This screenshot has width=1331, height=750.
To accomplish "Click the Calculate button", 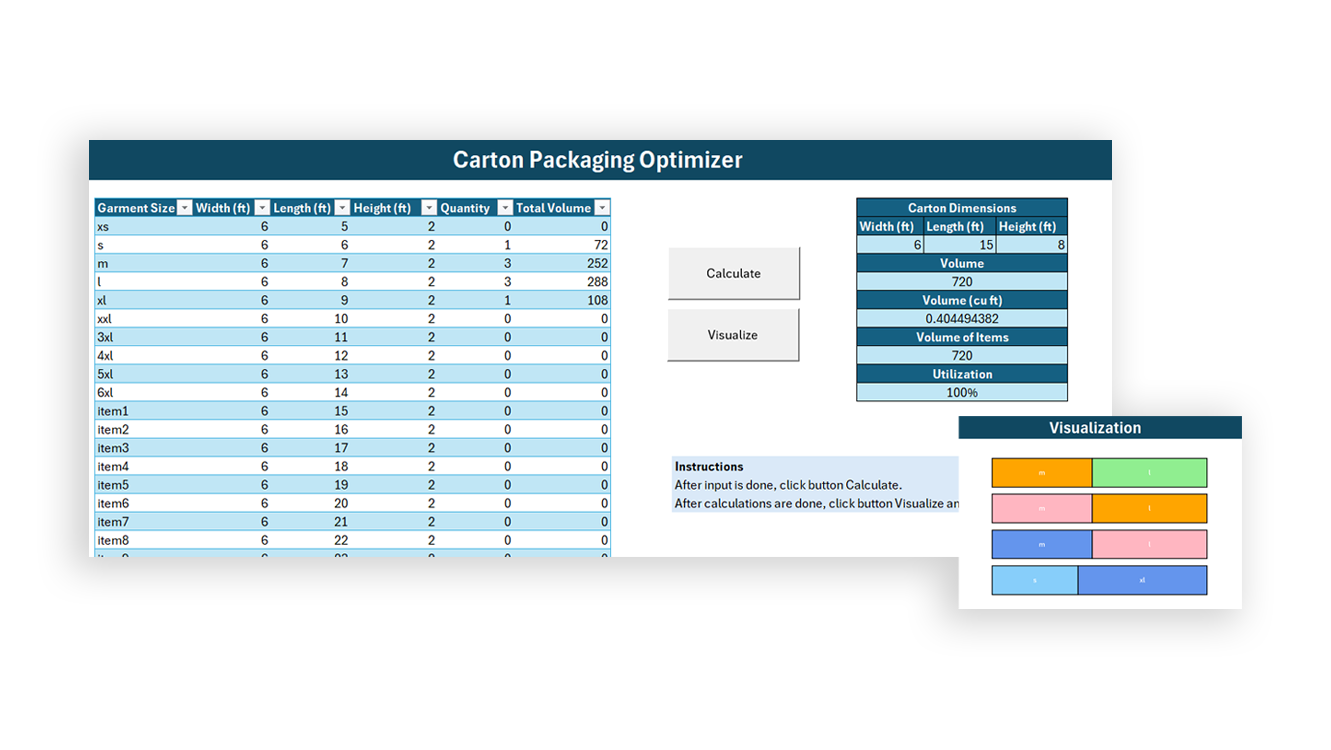I will [733, 273].
